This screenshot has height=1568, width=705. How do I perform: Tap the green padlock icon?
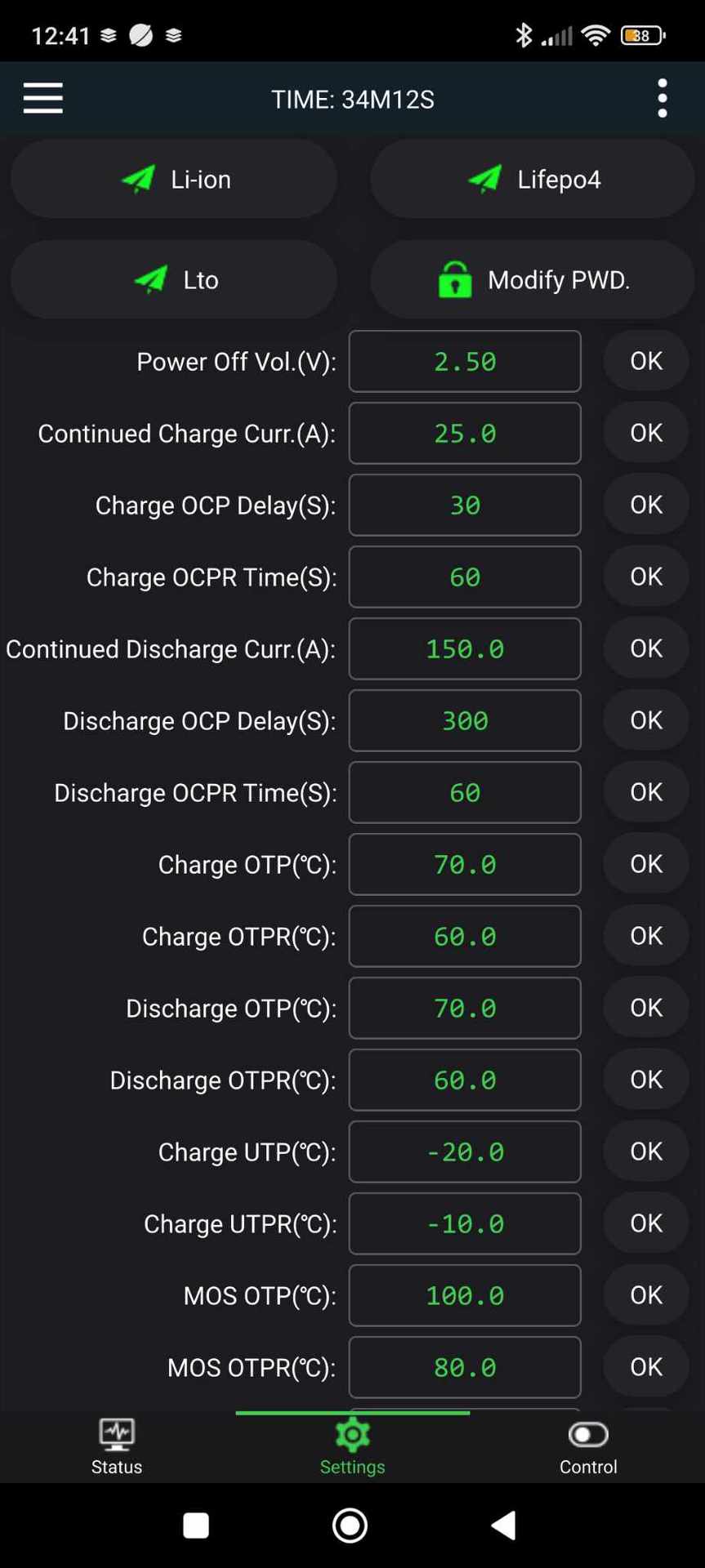click(x=455, y=279)
